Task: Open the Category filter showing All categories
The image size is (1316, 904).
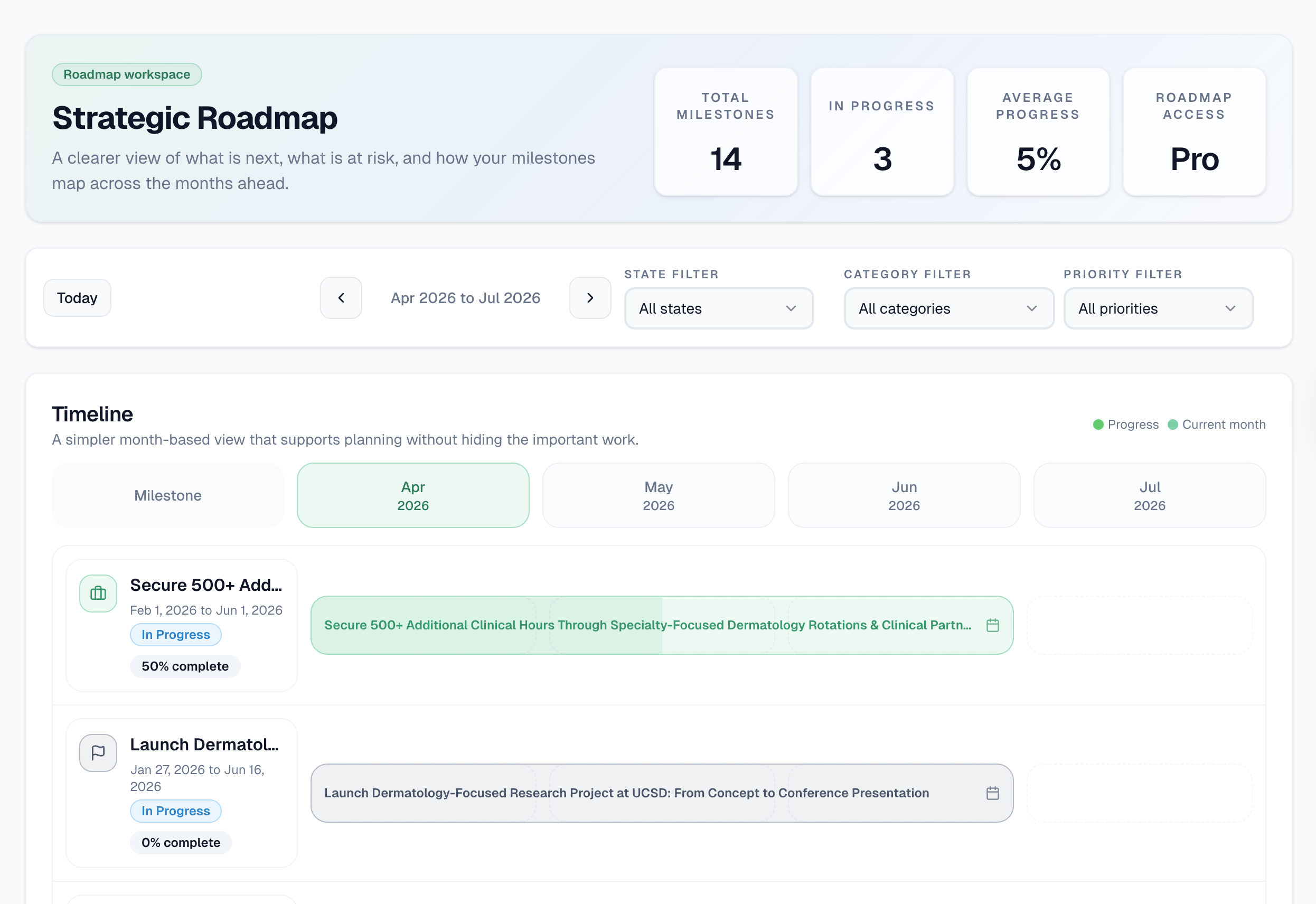Action: (x=949, y=309)
